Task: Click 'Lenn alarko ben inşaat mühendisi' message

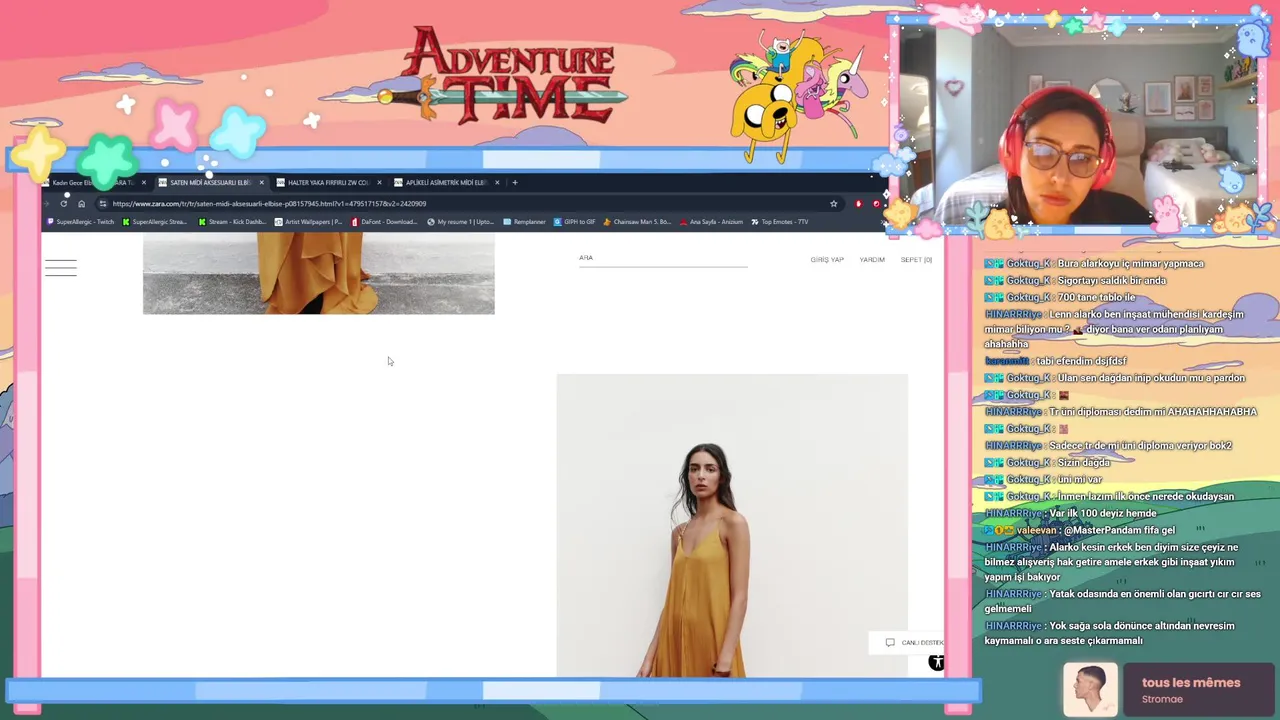Action: click(x=1114, y=329)
